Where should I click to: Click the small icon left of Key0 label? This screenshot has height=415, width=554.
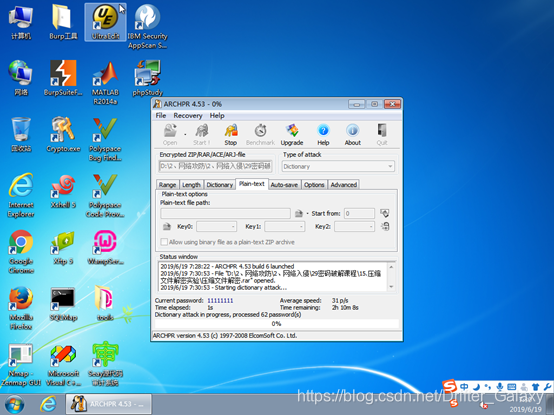pyautogui.click(x=167, y=226)
